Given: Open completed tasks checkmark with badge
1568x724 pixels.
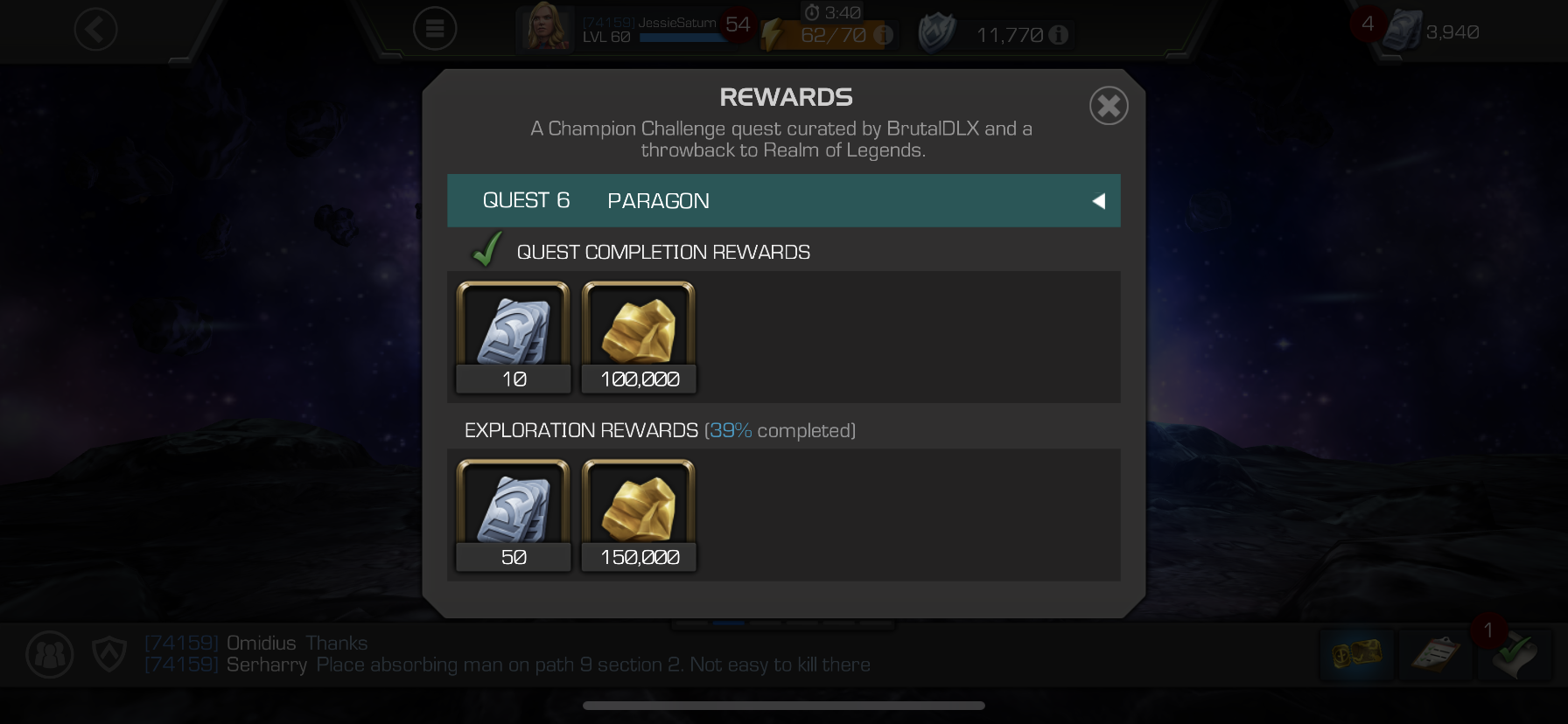Looking at the screenshot, I should tap(1515, 654).
